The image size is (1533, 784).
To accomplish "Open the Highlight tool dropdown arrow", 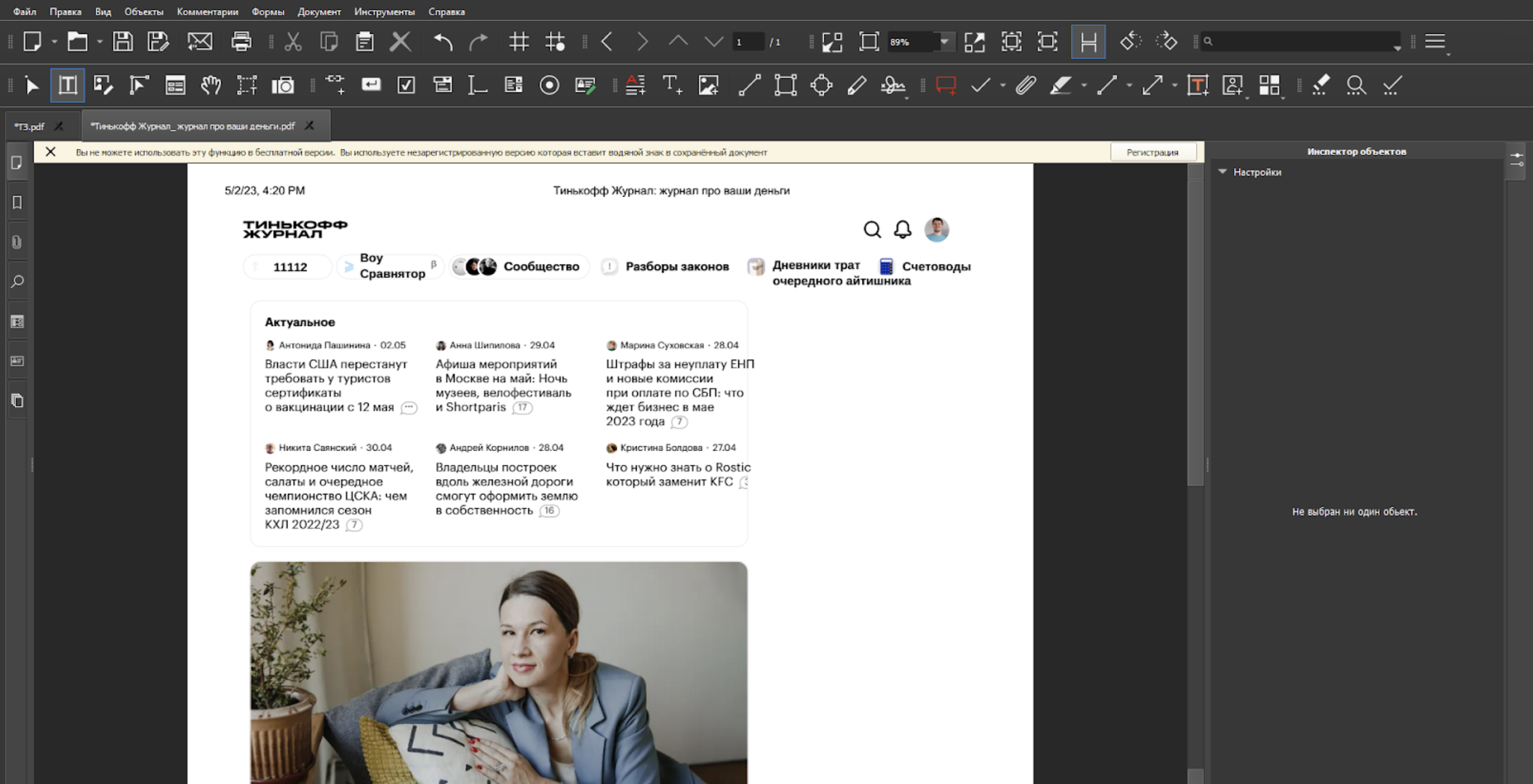I will coord(1084,85).
